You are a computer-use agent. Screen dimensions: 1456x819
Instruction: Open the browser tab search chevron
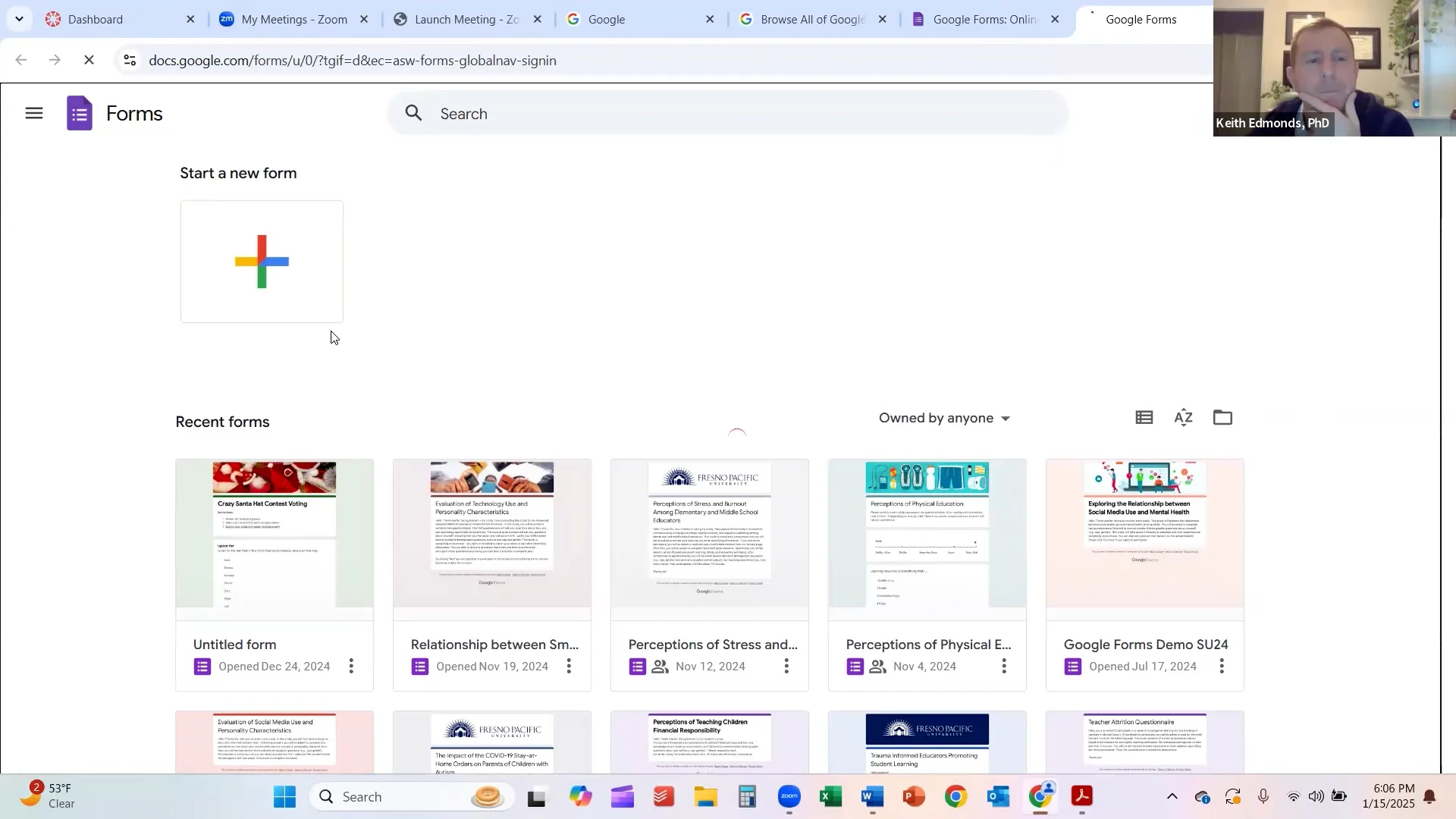pyautogui.click(x=20, y=19)
